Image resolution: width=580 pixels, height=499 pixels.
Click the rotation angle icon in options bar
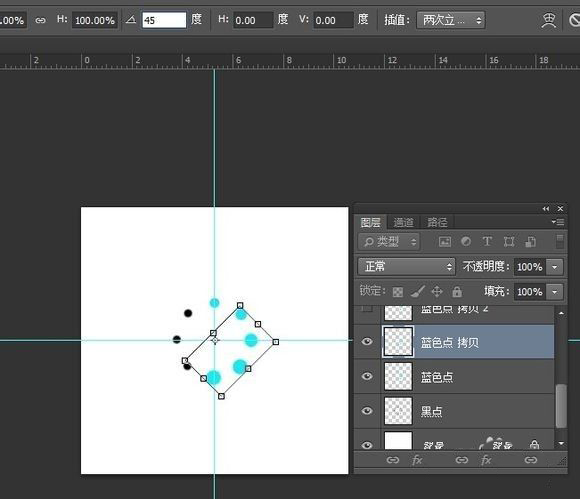point(131,20)
